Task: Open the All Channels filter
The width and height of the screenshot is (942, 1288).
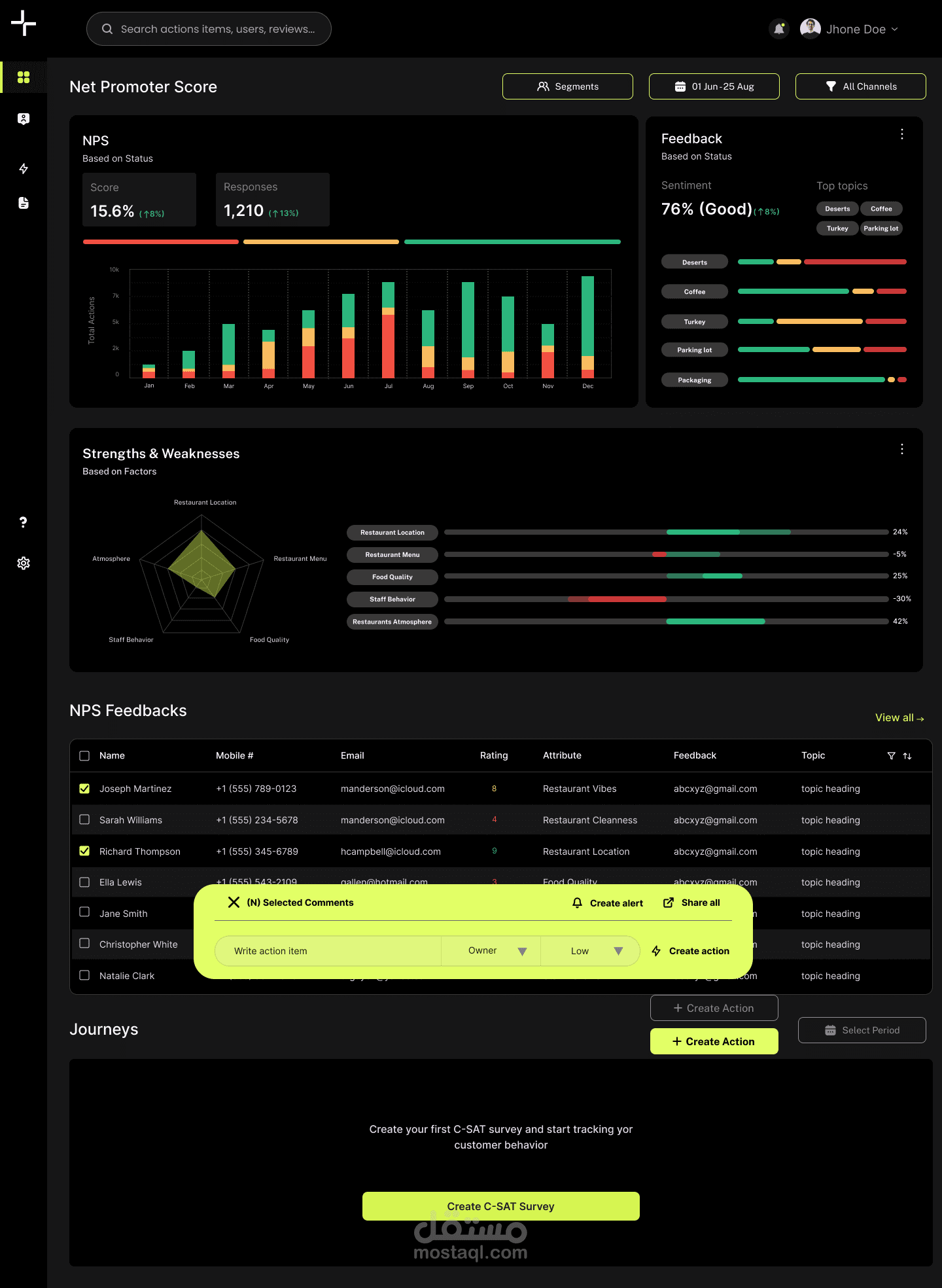Action: pyautogui.click(x=861, y=86)
